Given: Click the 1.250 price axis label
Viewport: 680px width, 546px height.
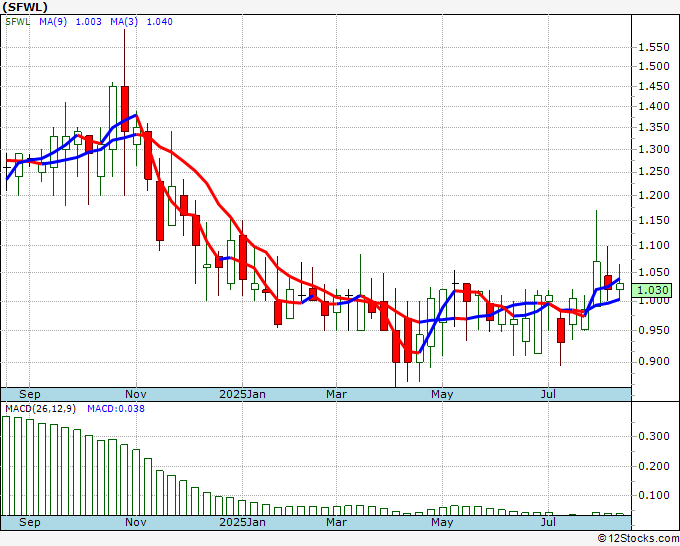Looking at the screenshot, I should [654, 172].
